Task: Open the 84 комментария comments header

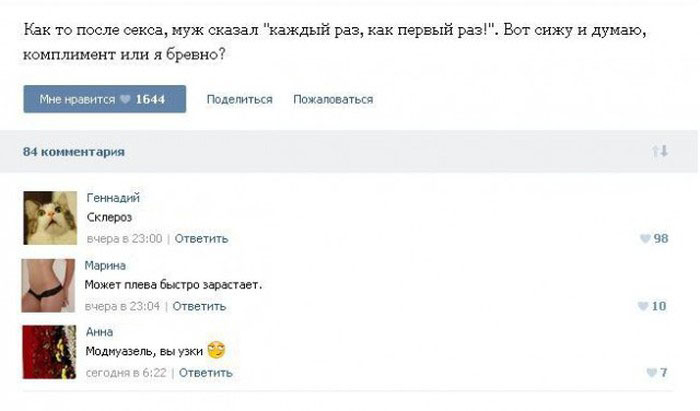Action: coord(73,151)
